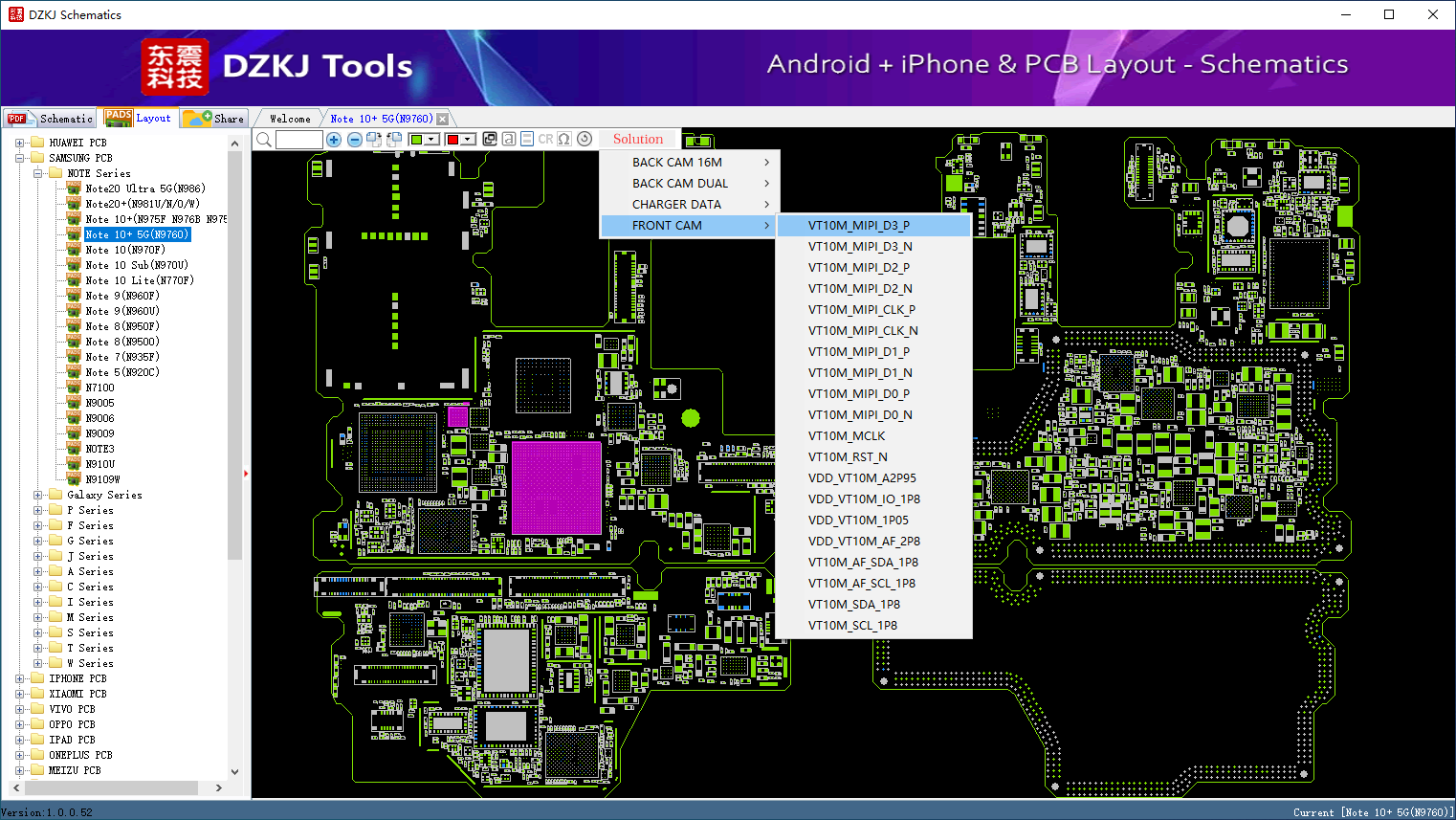This screenshot has height=820, width=1456.
Task: Click the omega resistance toolbar icon
Action: [564, 139]
